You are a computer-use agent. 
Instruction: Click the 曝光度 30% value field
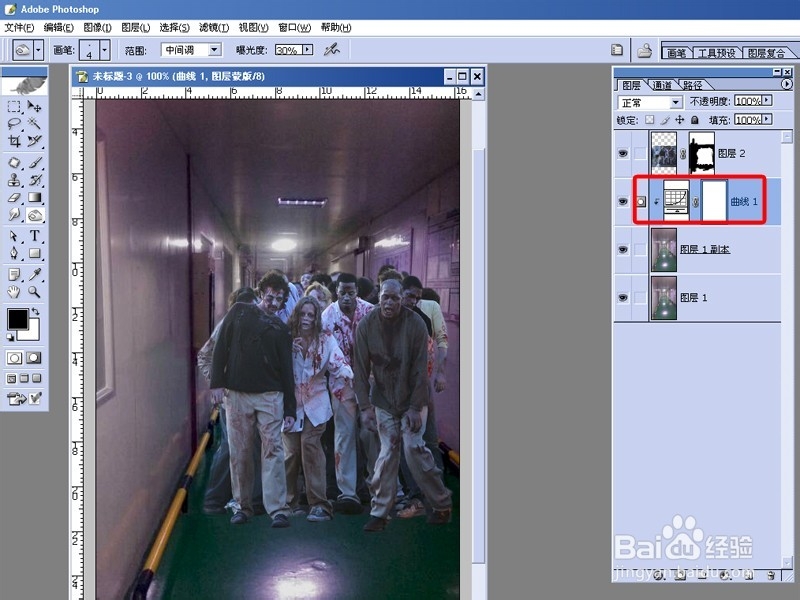pos(288,49)
